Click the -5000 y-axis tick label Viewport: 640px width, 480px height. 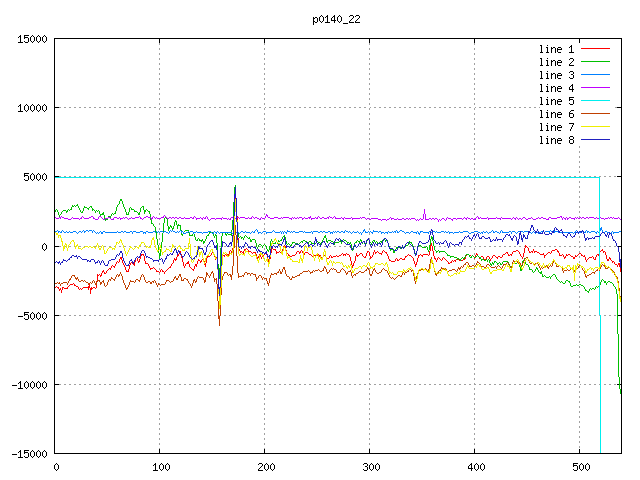pyautogui.click(x=31, y=316)
